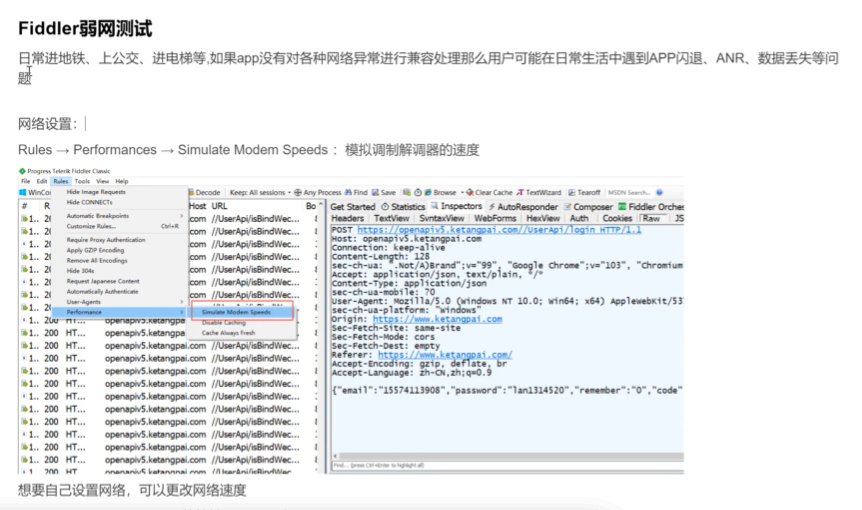Viewport: 862px width, 510px height.
Task: Toggle Require Proxy Authentication rule
Action: point(106,240)
